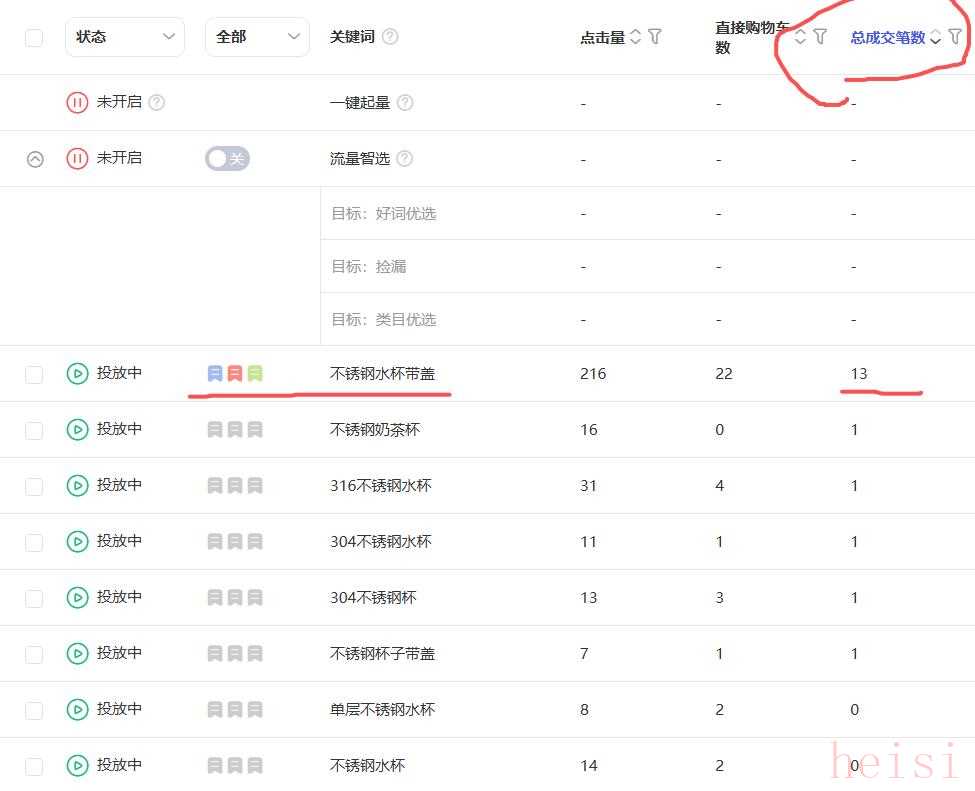Open keyword 304不锈钢水杯
Viewport: 975px width, 791px height.
[x=380, y=541]
